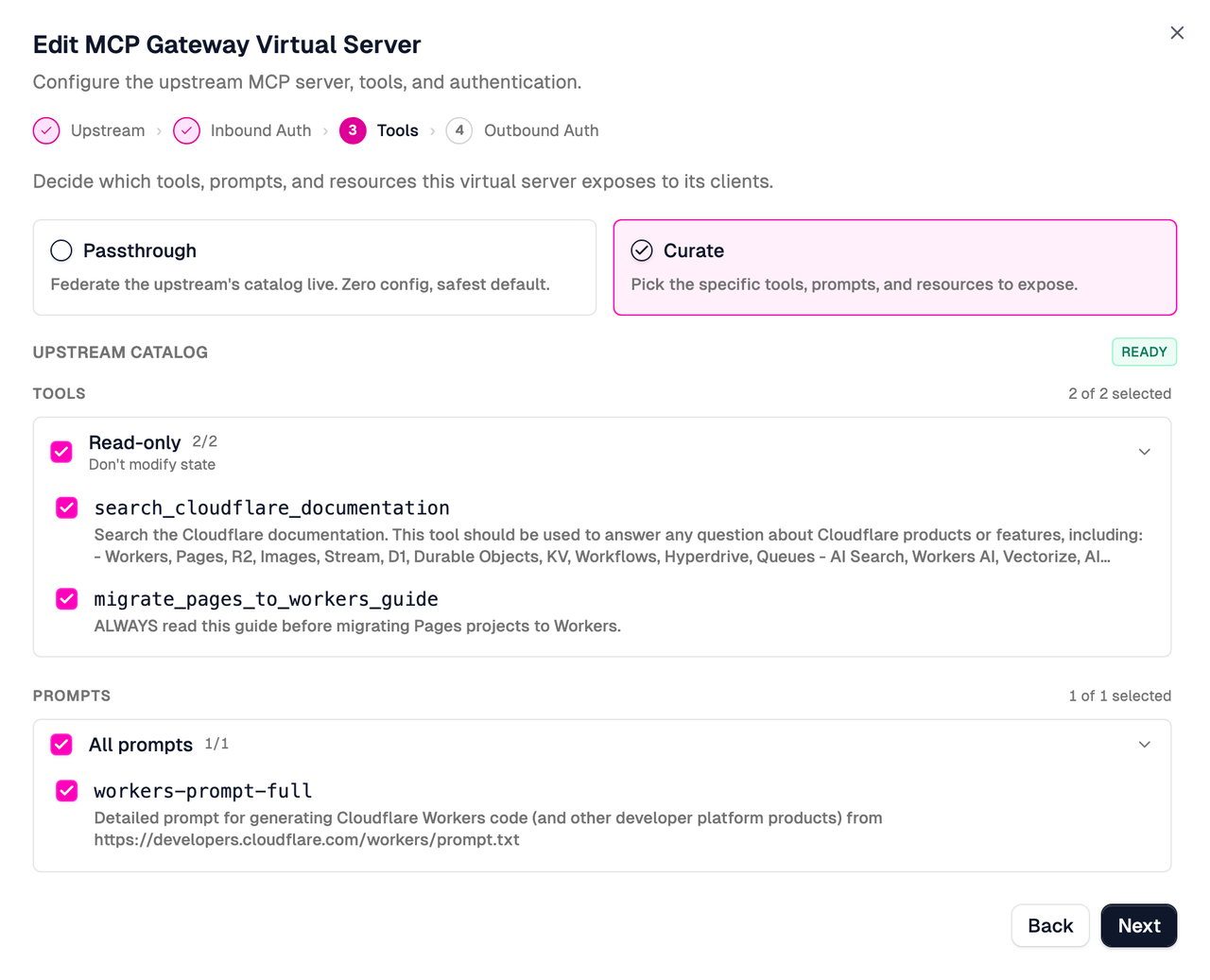Image resolution: width=1210 pixels, height=980 pixels.
Task: Click the migrate_pages_to_workers_guide tool name
Action: pyautogui.click(x=266, y=599)
